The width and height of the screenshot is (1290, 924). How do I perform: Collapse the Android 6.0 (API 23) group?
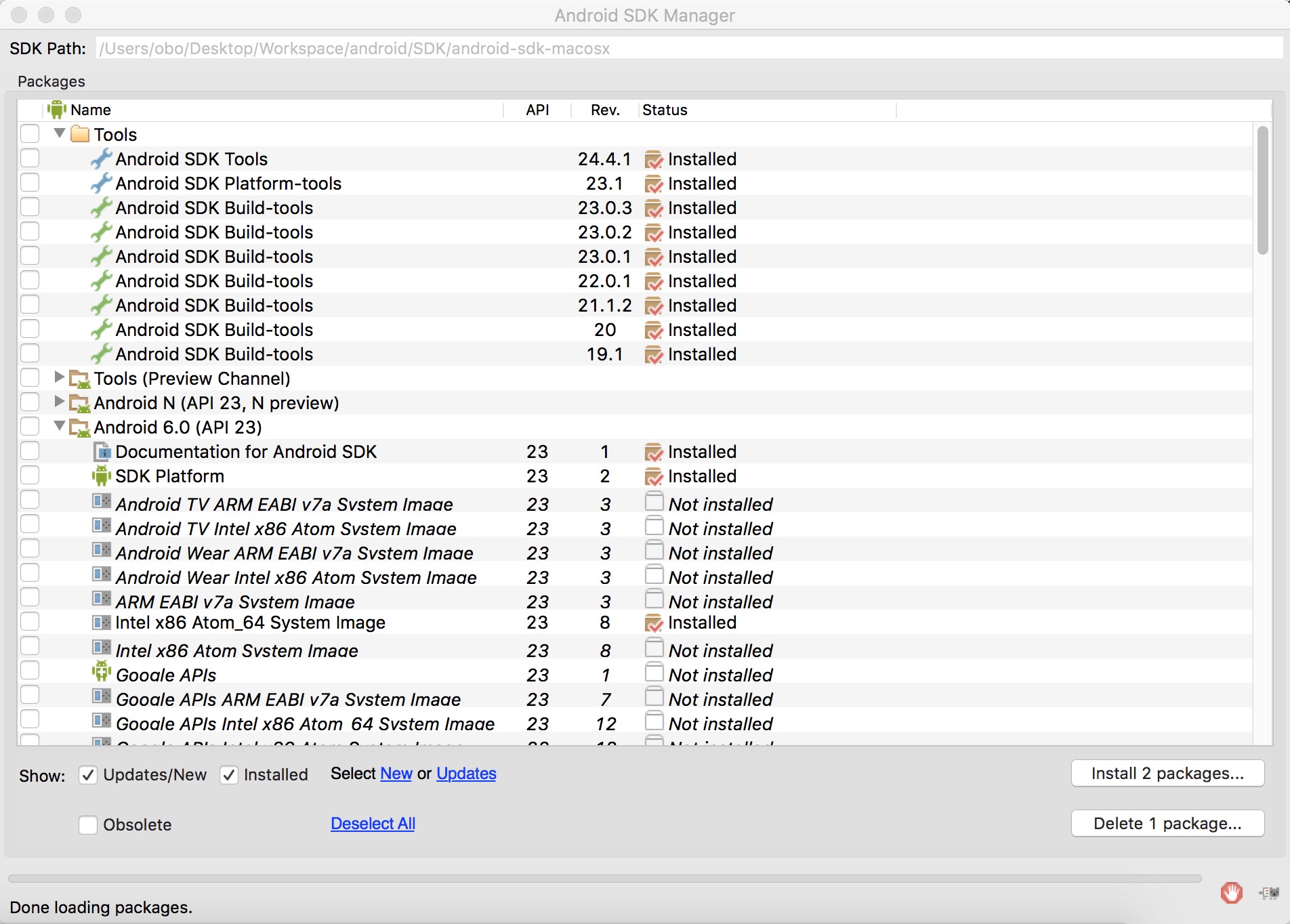point(60,426)
